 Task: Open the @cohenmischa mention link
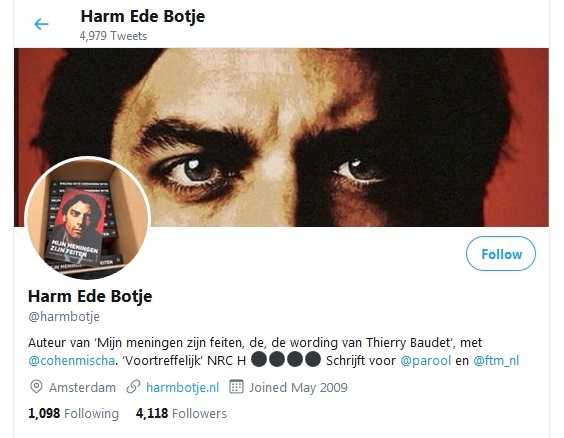(71, 360)
